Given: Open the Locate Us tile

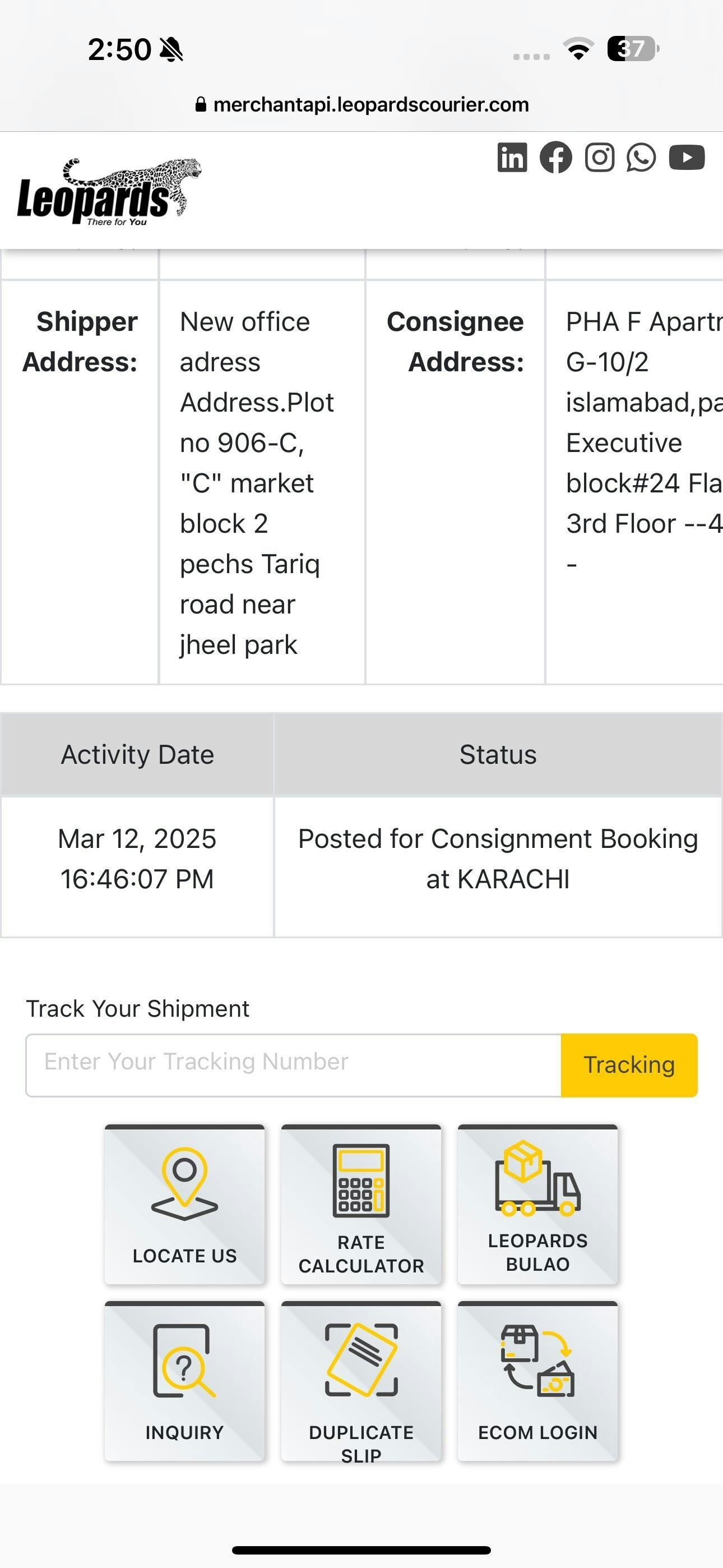Looking at the screenshot, I should pos(184,1204).
